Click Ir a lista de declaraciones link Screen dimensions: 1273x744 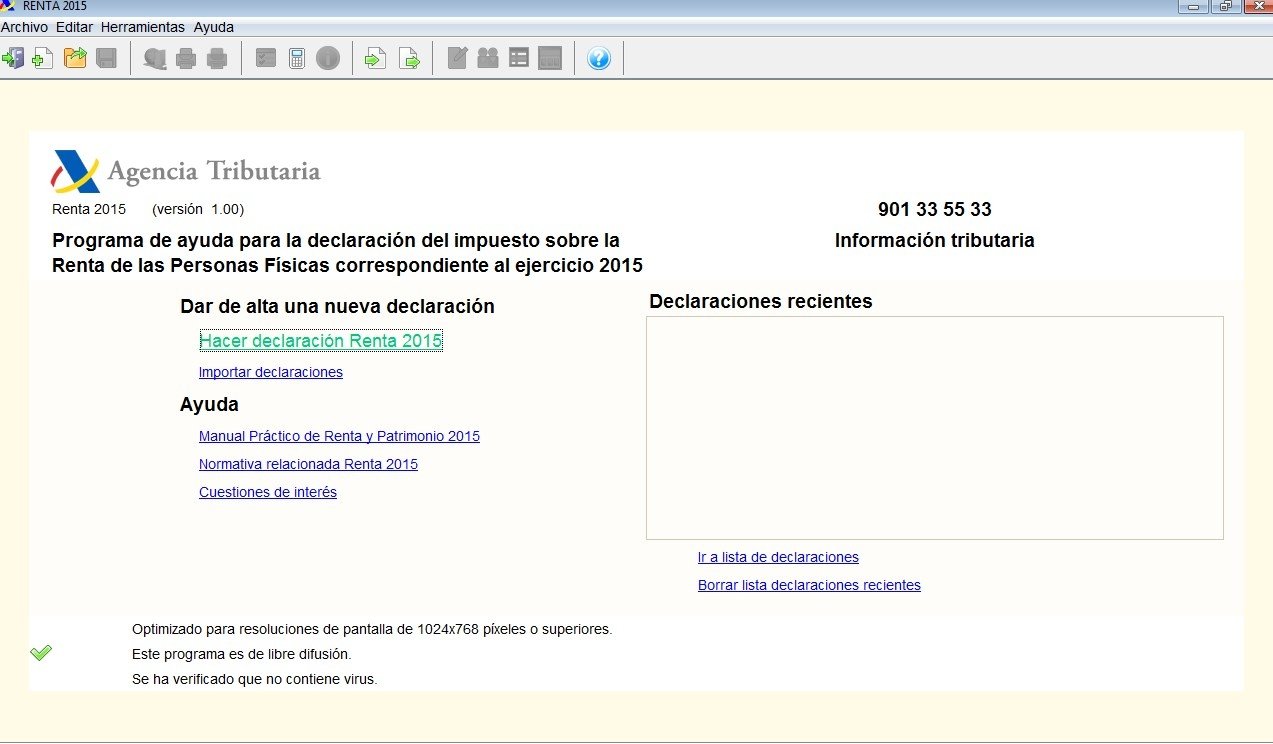[x=778, y=557]
